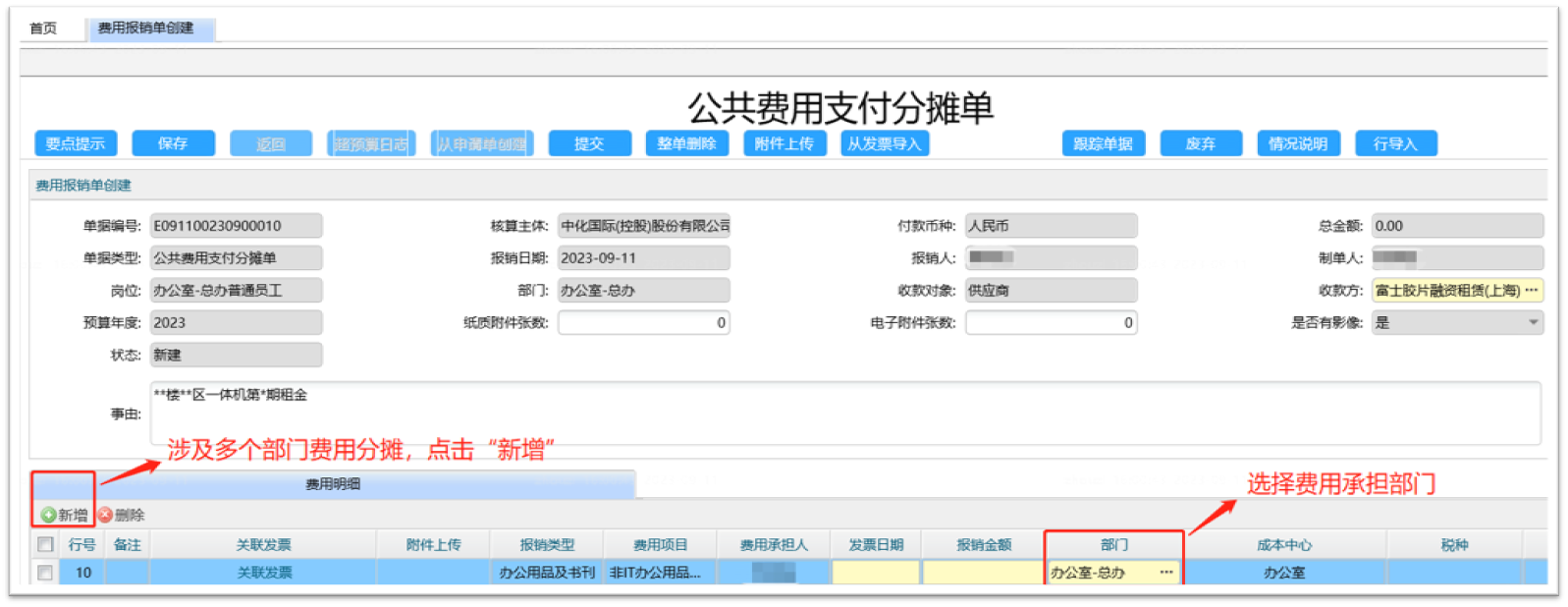Click the 废弃 button
The width and height of the screenshot is (1568, 607).
point(1201,143)
